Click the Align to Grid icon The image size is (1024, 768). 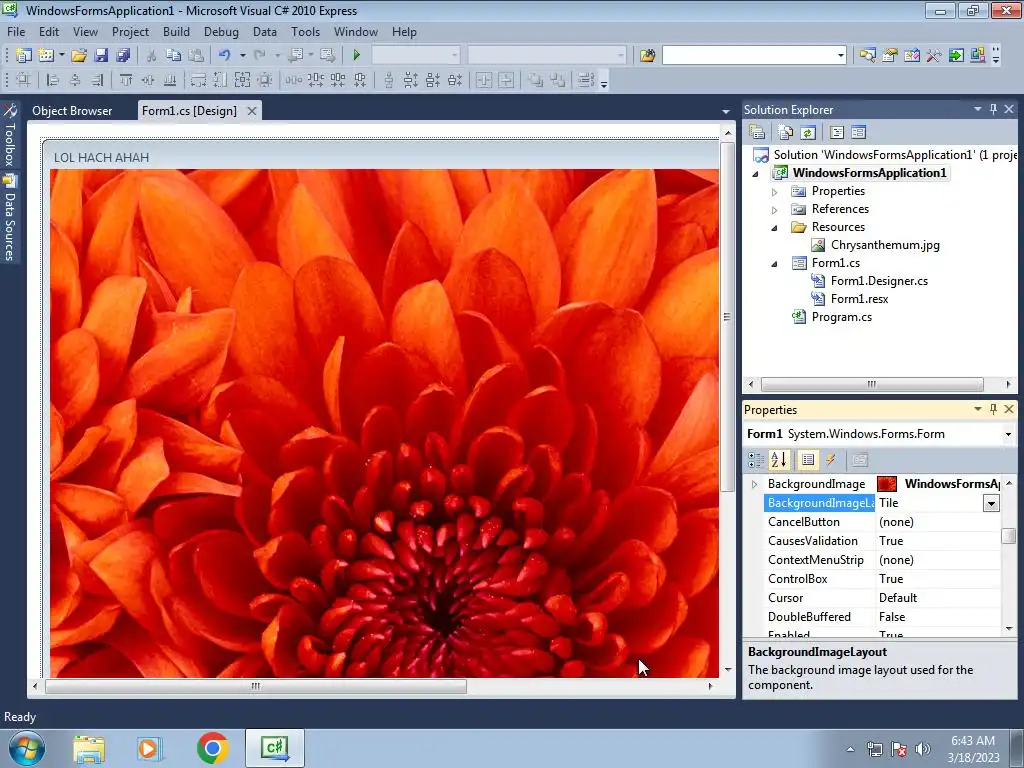coord(23,80)
